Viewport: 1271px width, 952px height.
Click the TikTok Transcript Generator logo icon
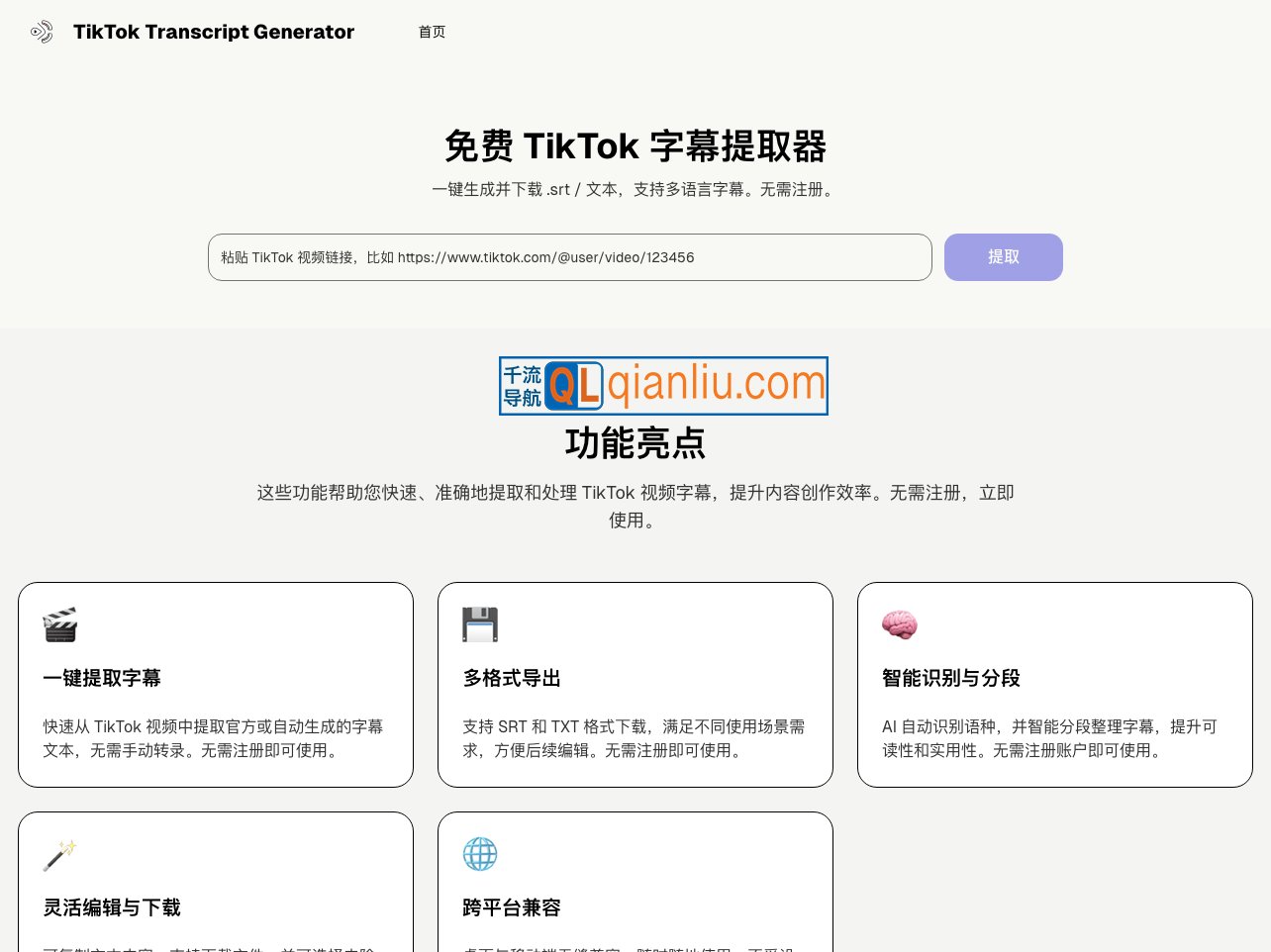pos(42,32)
